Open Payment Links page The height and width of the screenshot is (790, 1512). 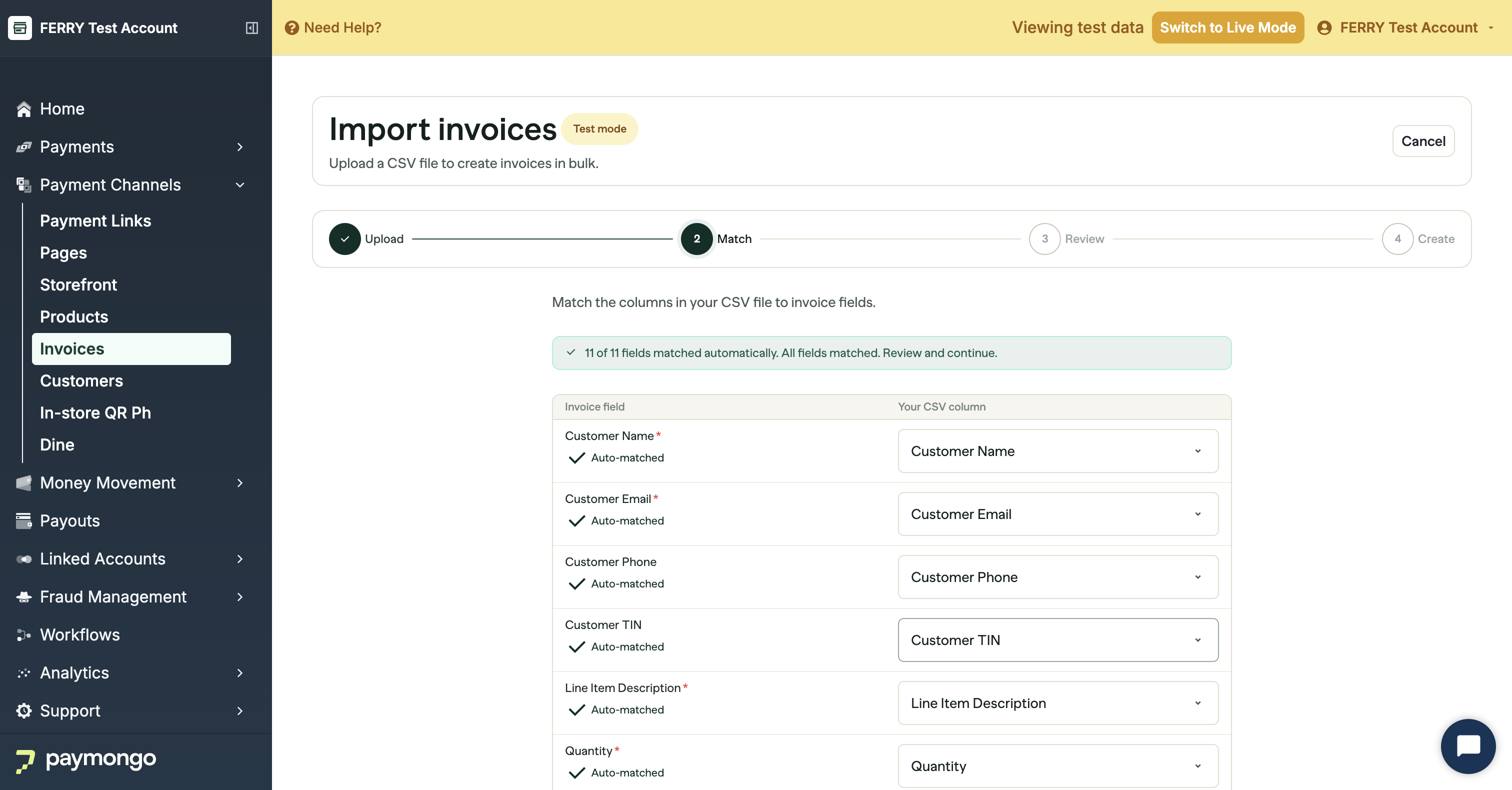coord(95,220)
